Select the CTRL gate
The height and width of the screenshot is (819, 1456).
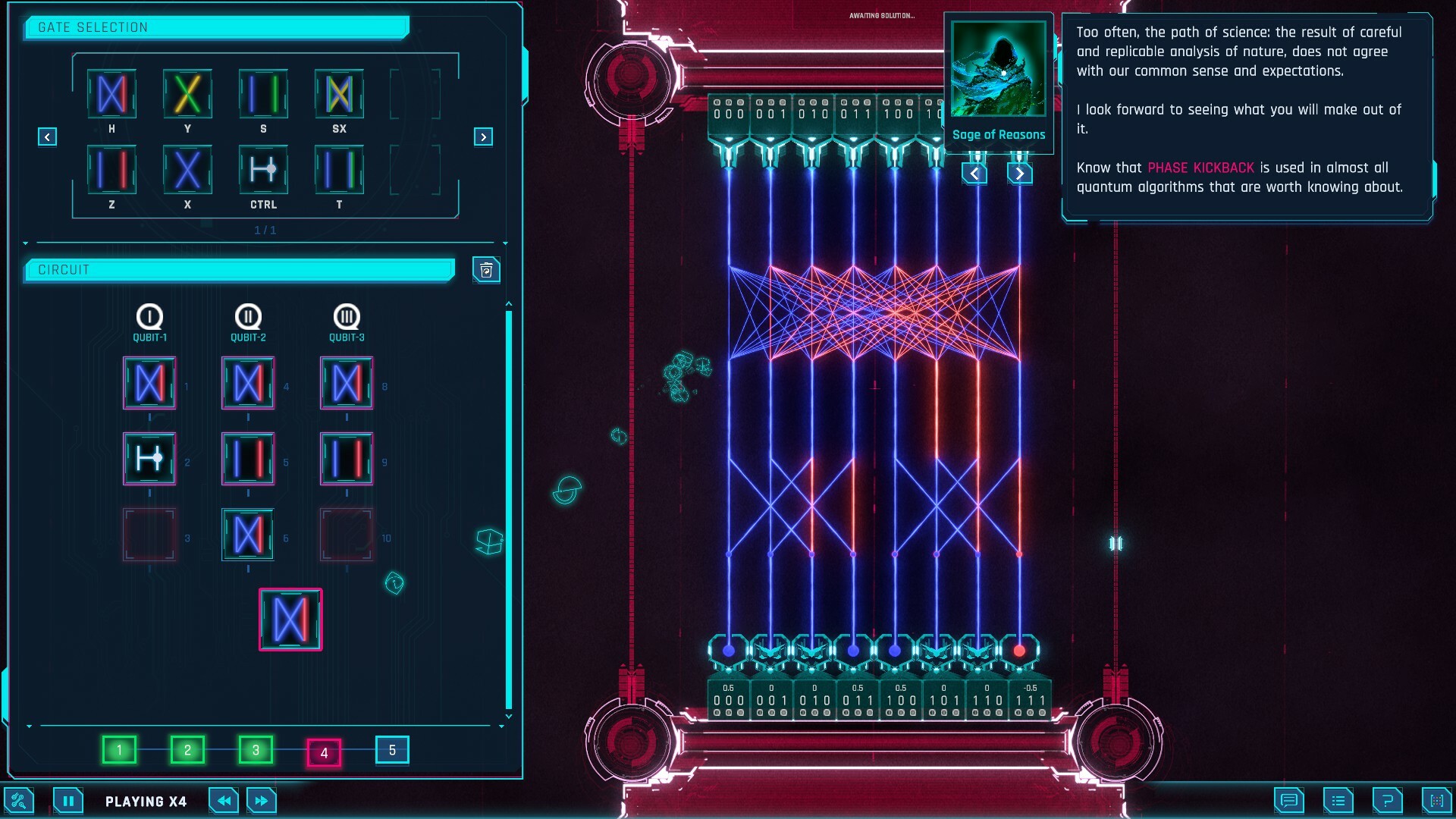pyautogui.click(x=263, y=170)
